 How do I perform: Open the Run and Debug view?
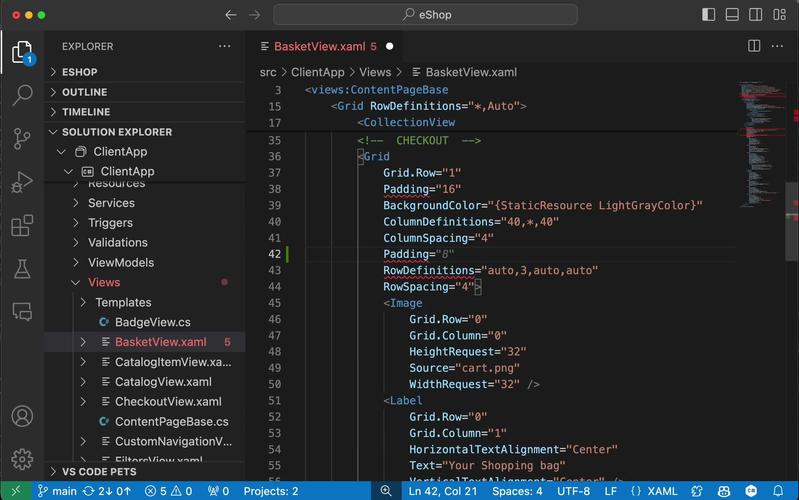(x=22, y=182)
